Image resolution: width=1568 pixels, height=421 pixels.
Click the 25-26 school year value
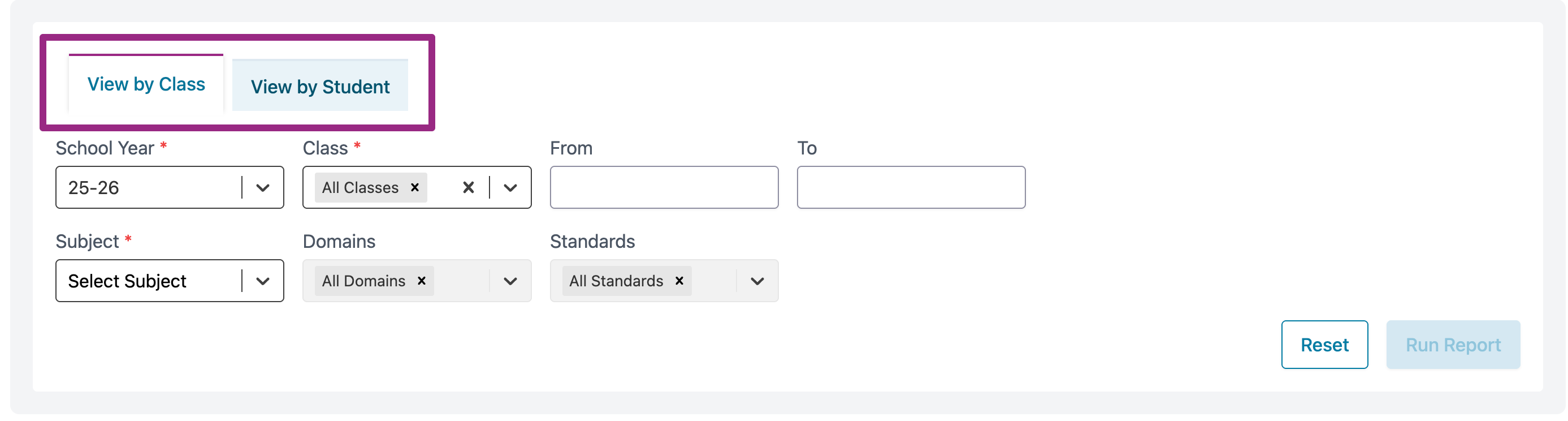pos(94,188)
